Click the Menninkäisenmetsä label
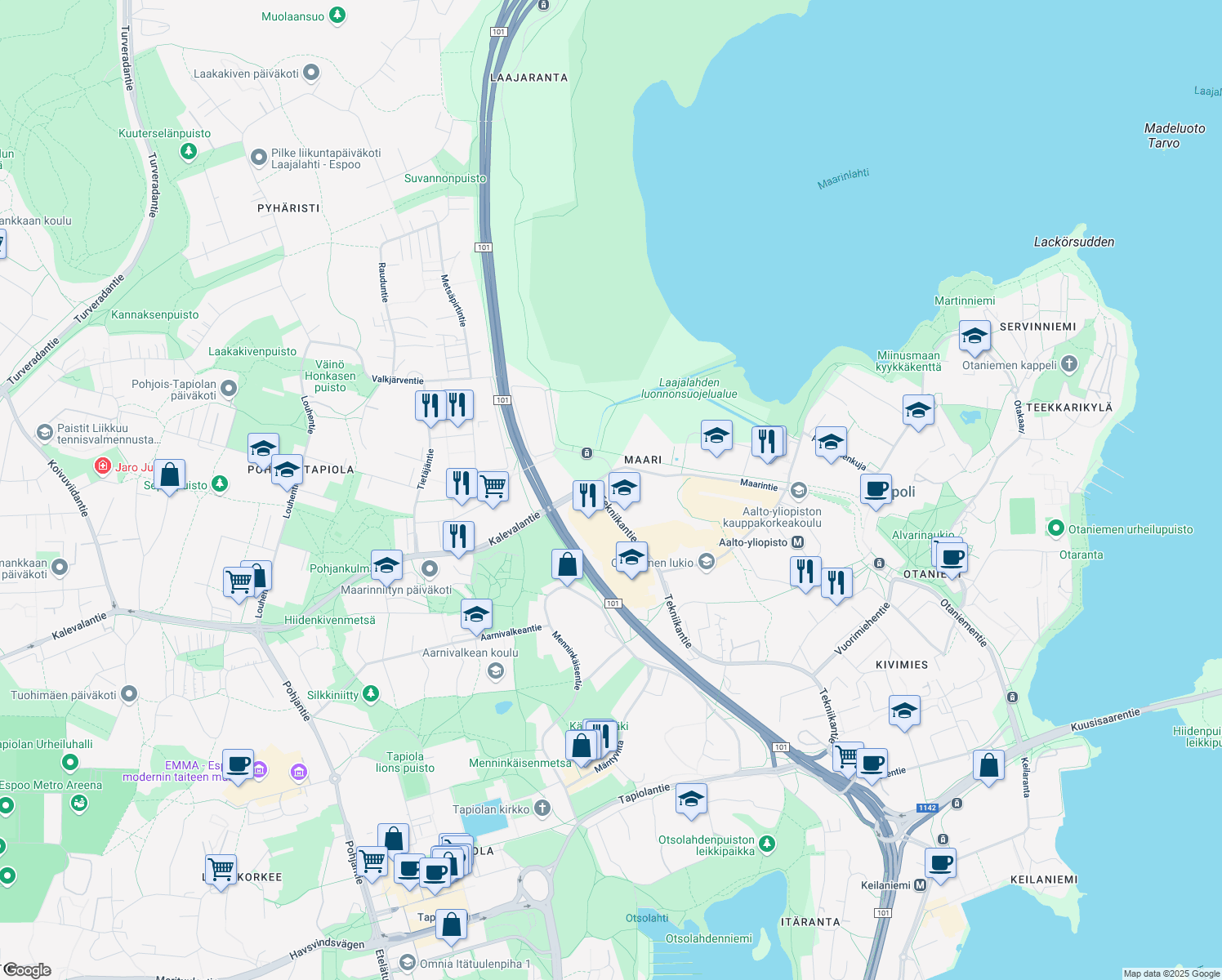1222x980 pixels. pos(520,763)
